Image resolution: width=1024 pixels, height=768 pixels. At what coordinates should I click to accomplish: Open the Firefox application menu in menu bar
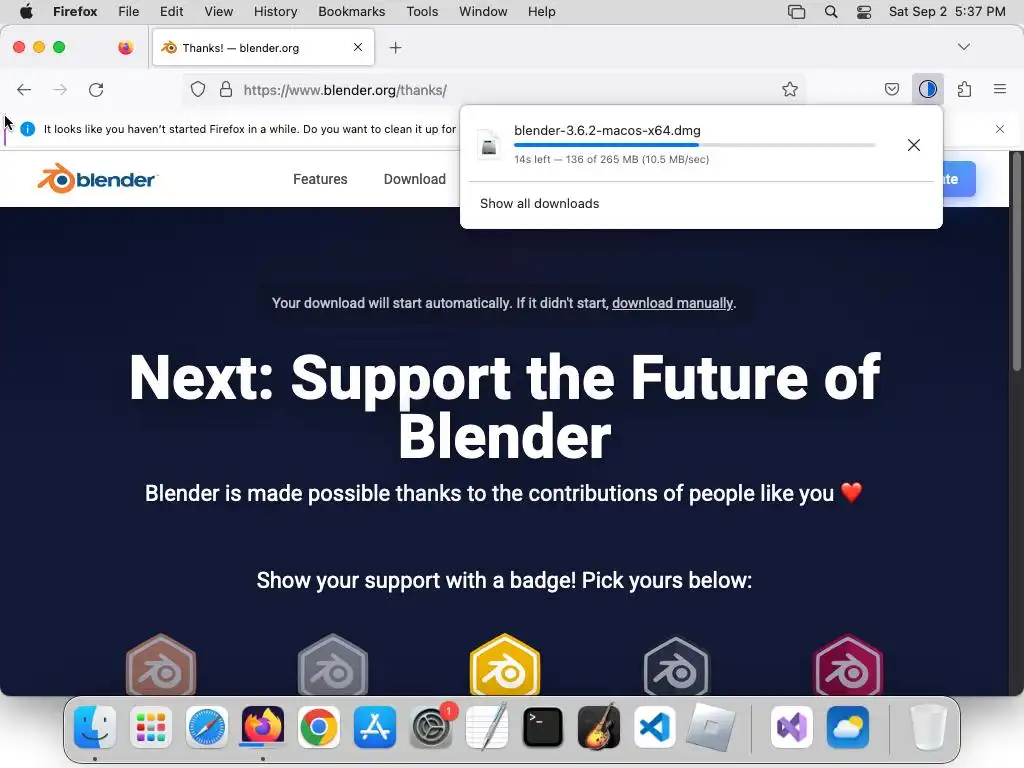point(75,12)
